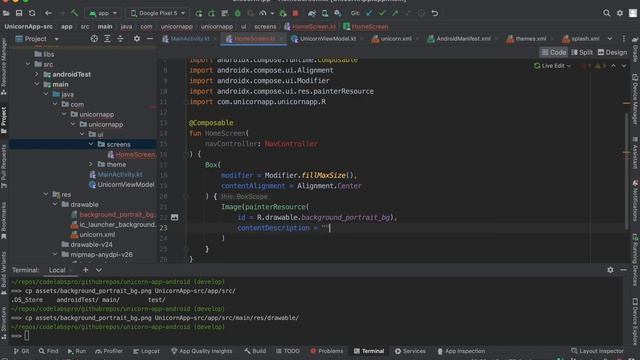Click Collapse All in Project panel
Viewport: 640px width, 360px height.
coord(120,39)
